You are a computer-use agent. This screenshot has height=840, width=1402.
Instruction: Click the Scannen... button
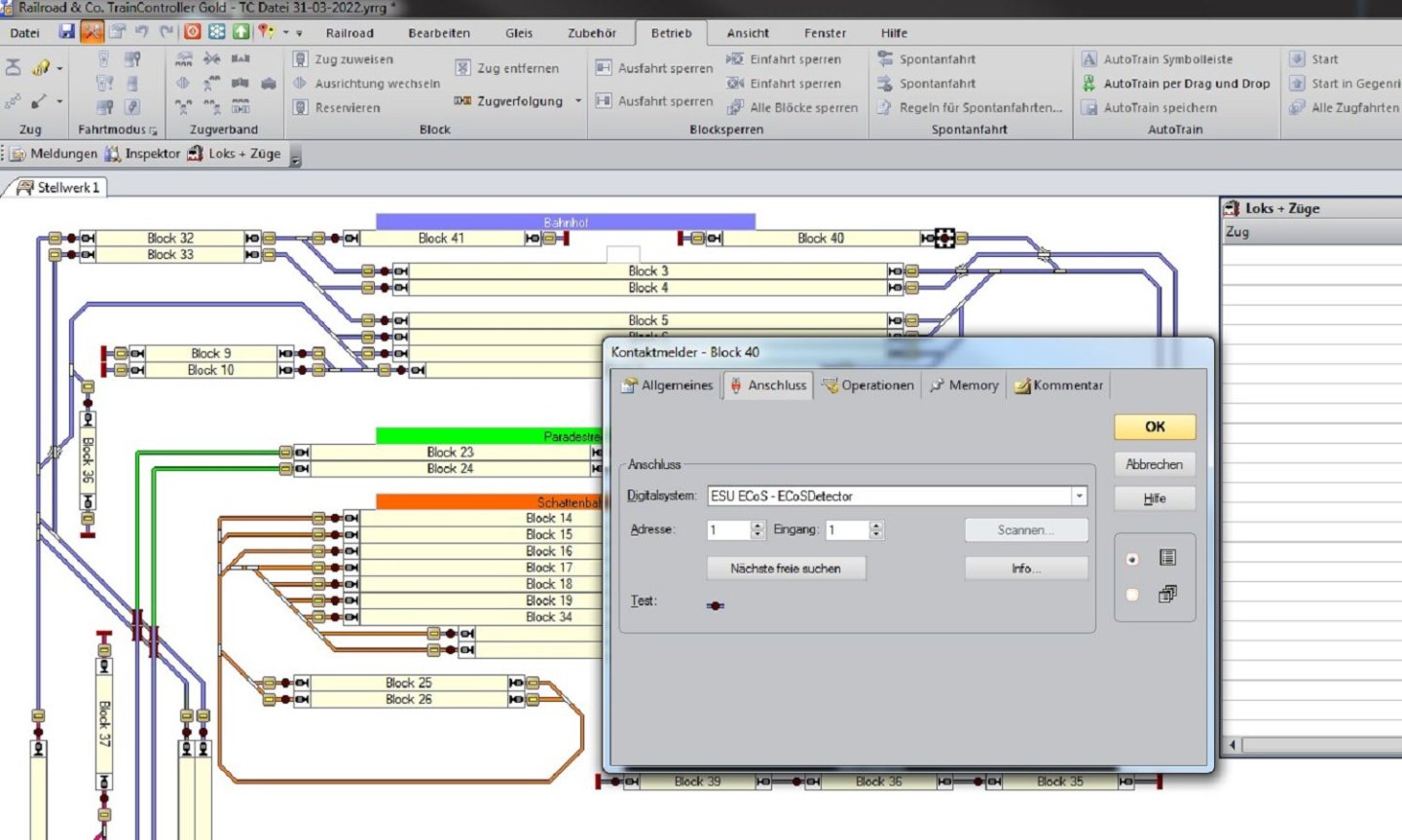[x=1026, y=530]
